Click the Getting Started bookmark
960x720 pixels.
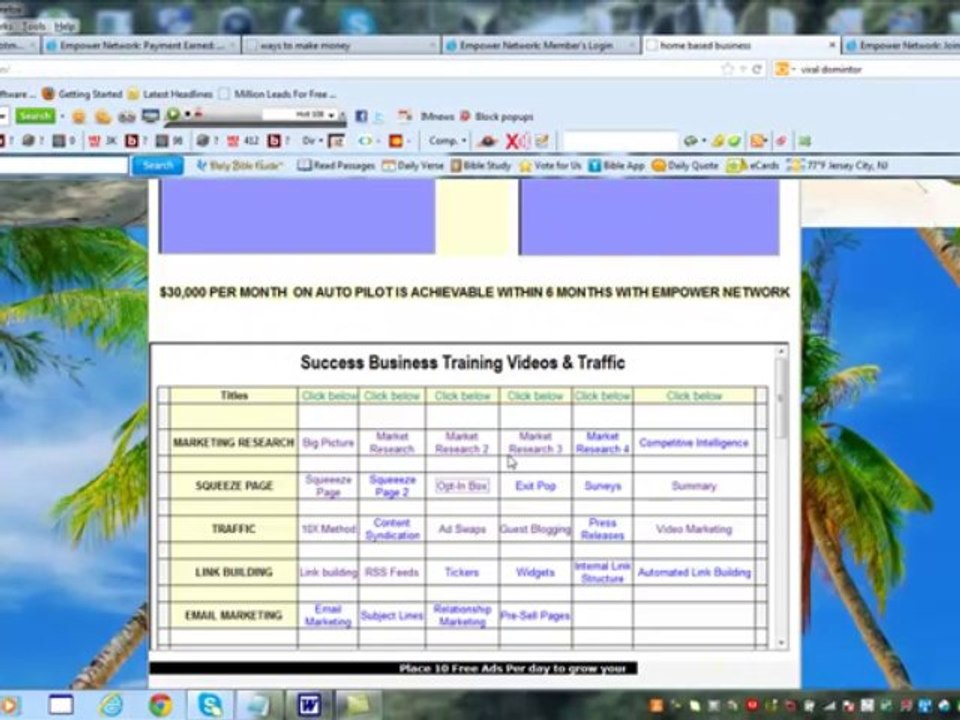click(82, 94)
